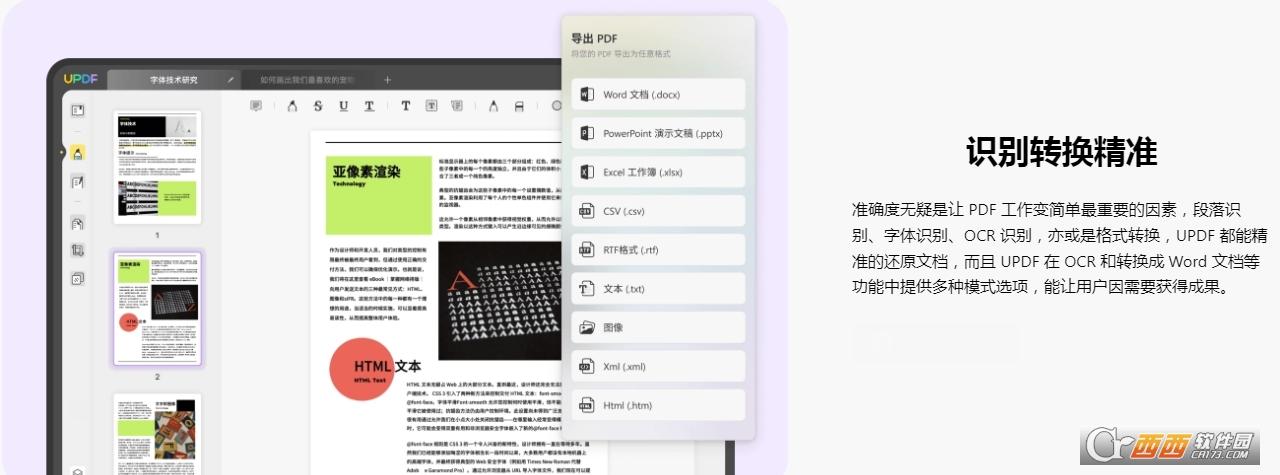Add a new tab with the plus icon
This screenshot has height=475, width=1280.
(387, 80)
